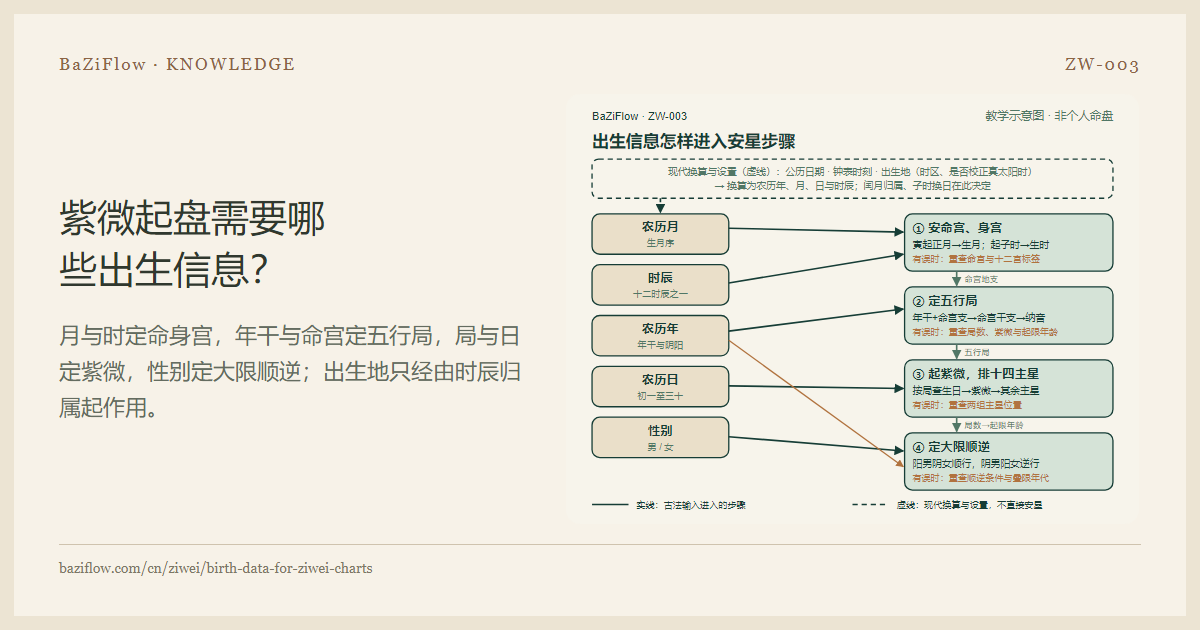Open the diagram thumbnail '出生信息怎样进入安星步骤'
The image size is (1200, 630).
coord(852,310)
